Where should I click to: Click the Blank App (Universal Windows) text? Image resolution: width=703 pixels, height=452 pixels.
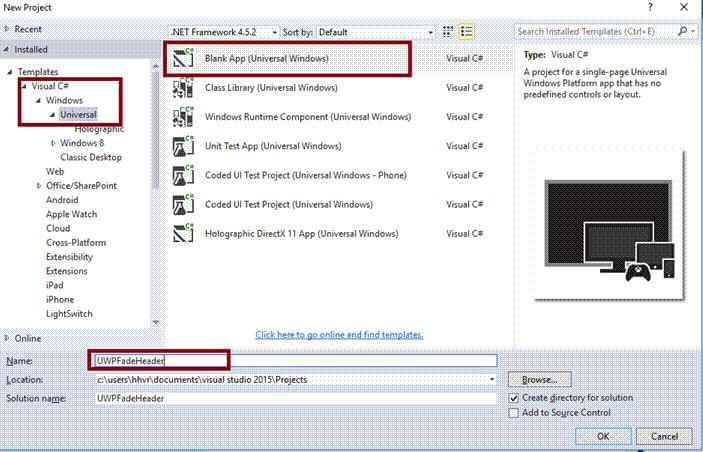[x=267, y=58]
